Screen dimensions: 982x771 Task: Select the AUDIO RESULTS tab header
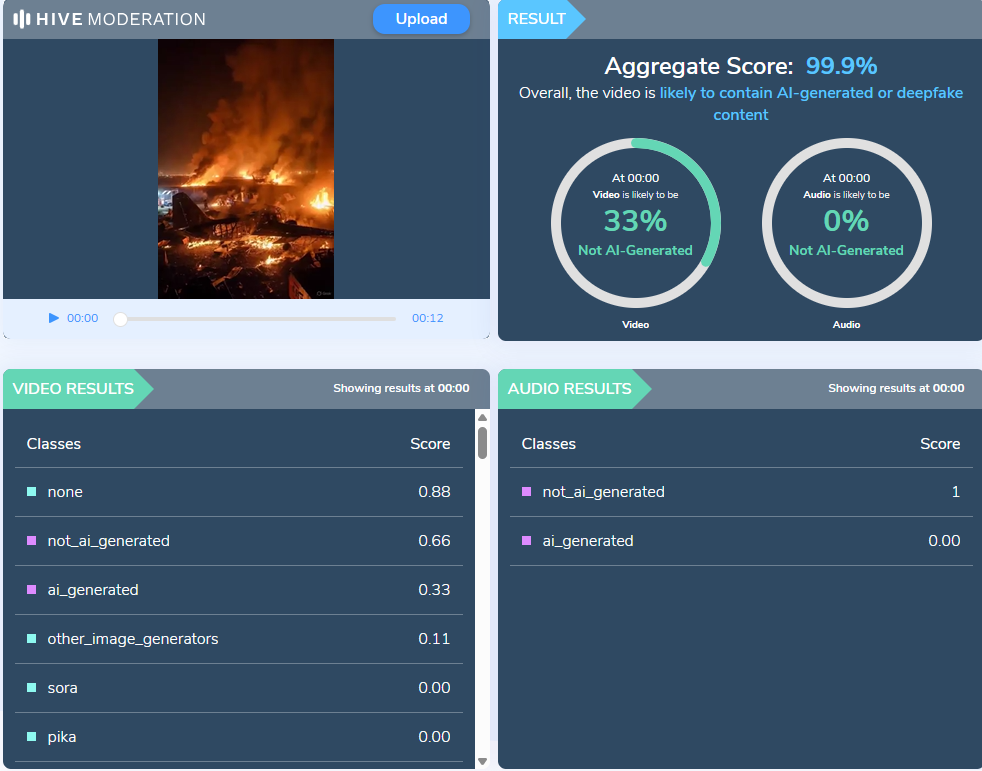pos(570,388)
